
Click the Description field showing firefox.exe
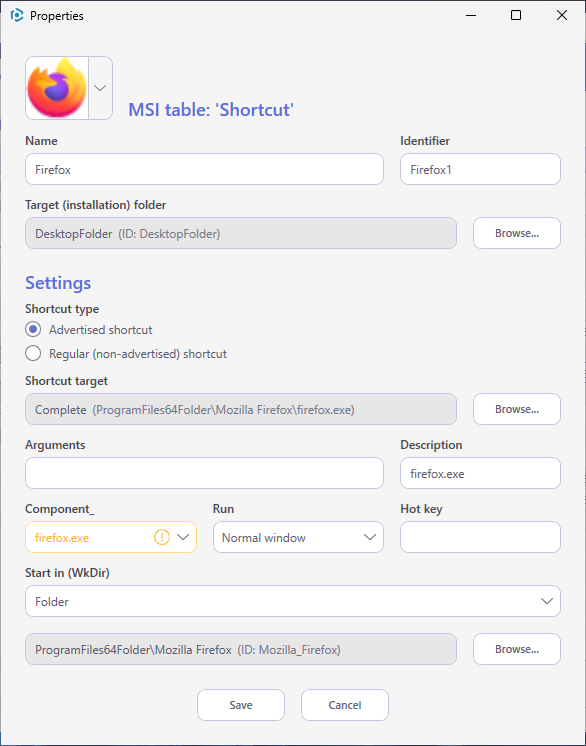click(x=480, y=473)
